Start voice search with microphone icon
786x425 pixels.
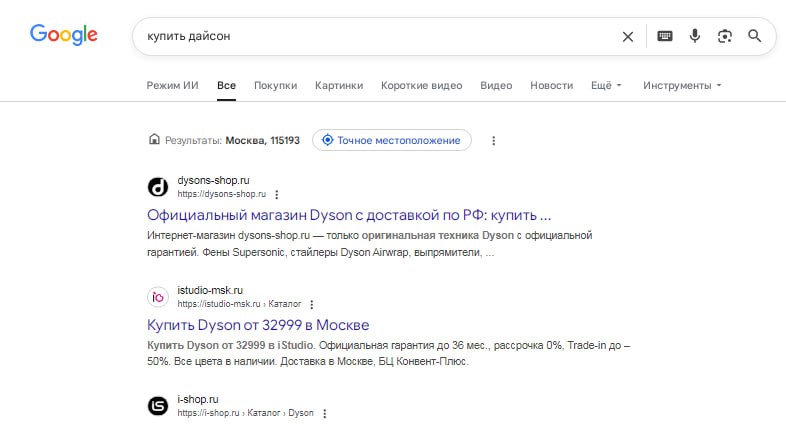tap(695, 36)
